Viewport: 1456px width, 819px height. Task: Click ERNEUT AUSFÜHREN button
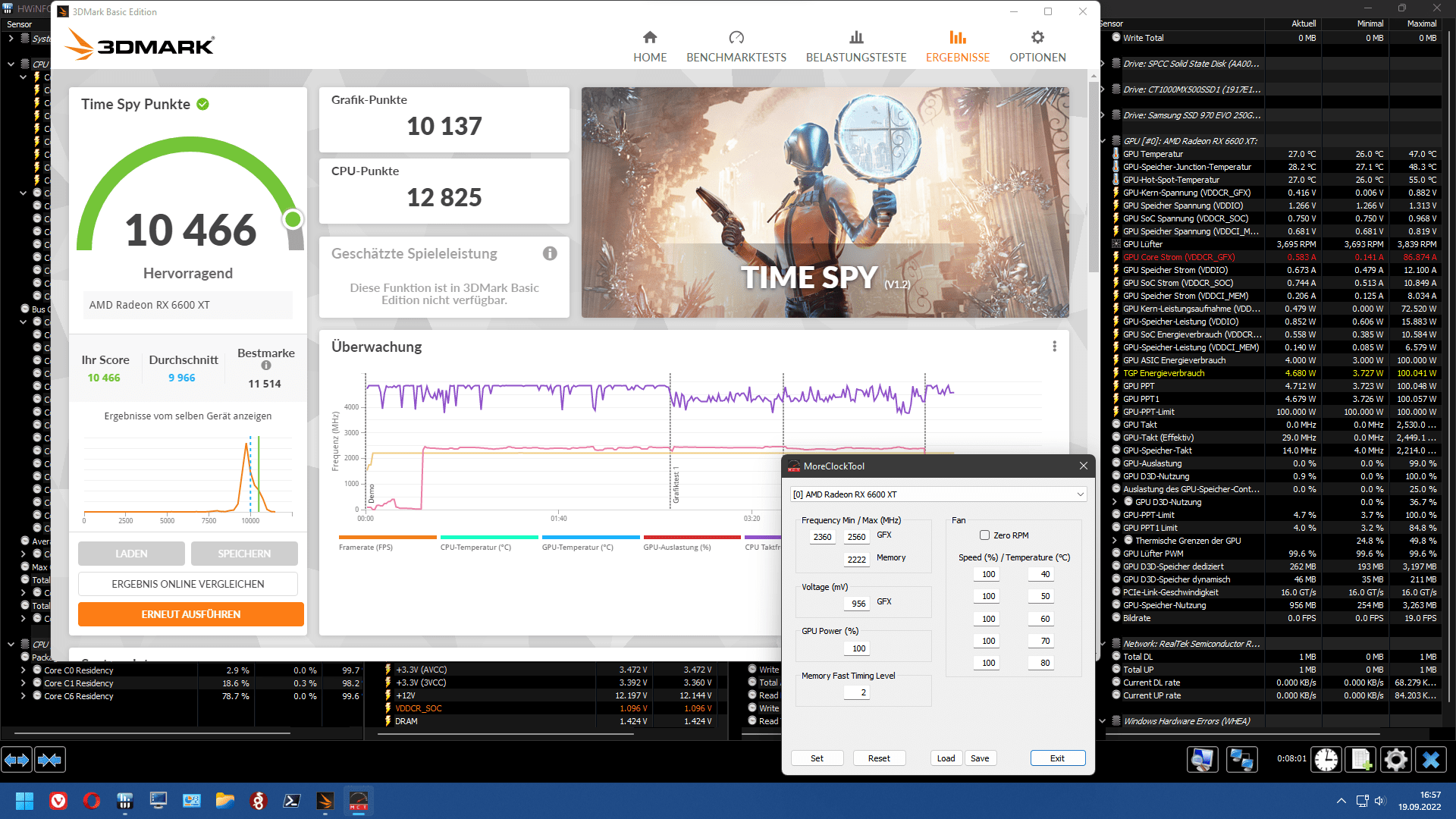[x=190, y=614]
